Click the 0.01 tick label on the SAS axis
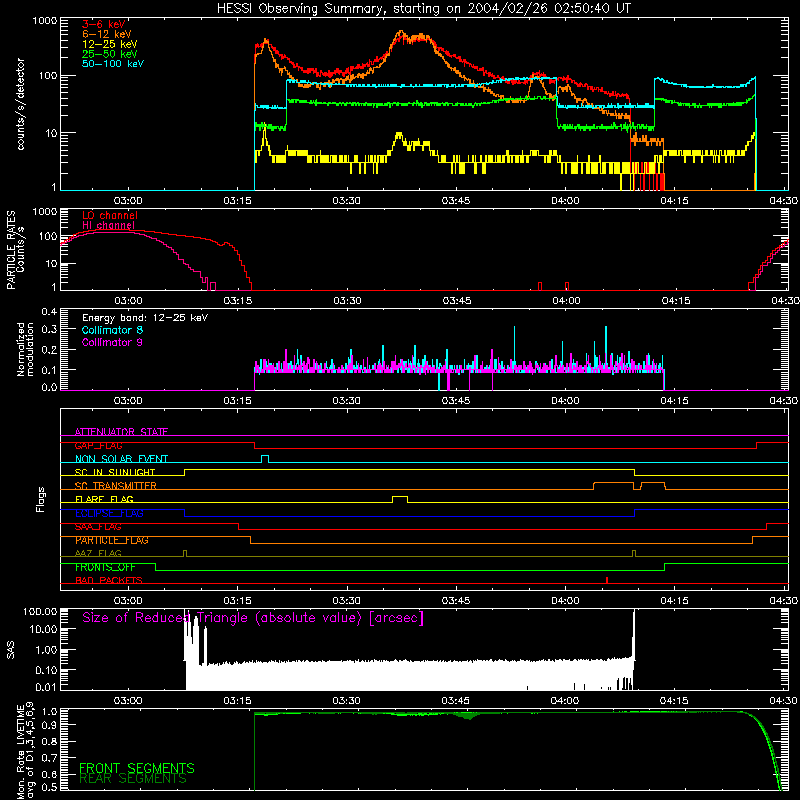Image resolution: width=800 pixels, height=800 pixels. coord(46,687)
